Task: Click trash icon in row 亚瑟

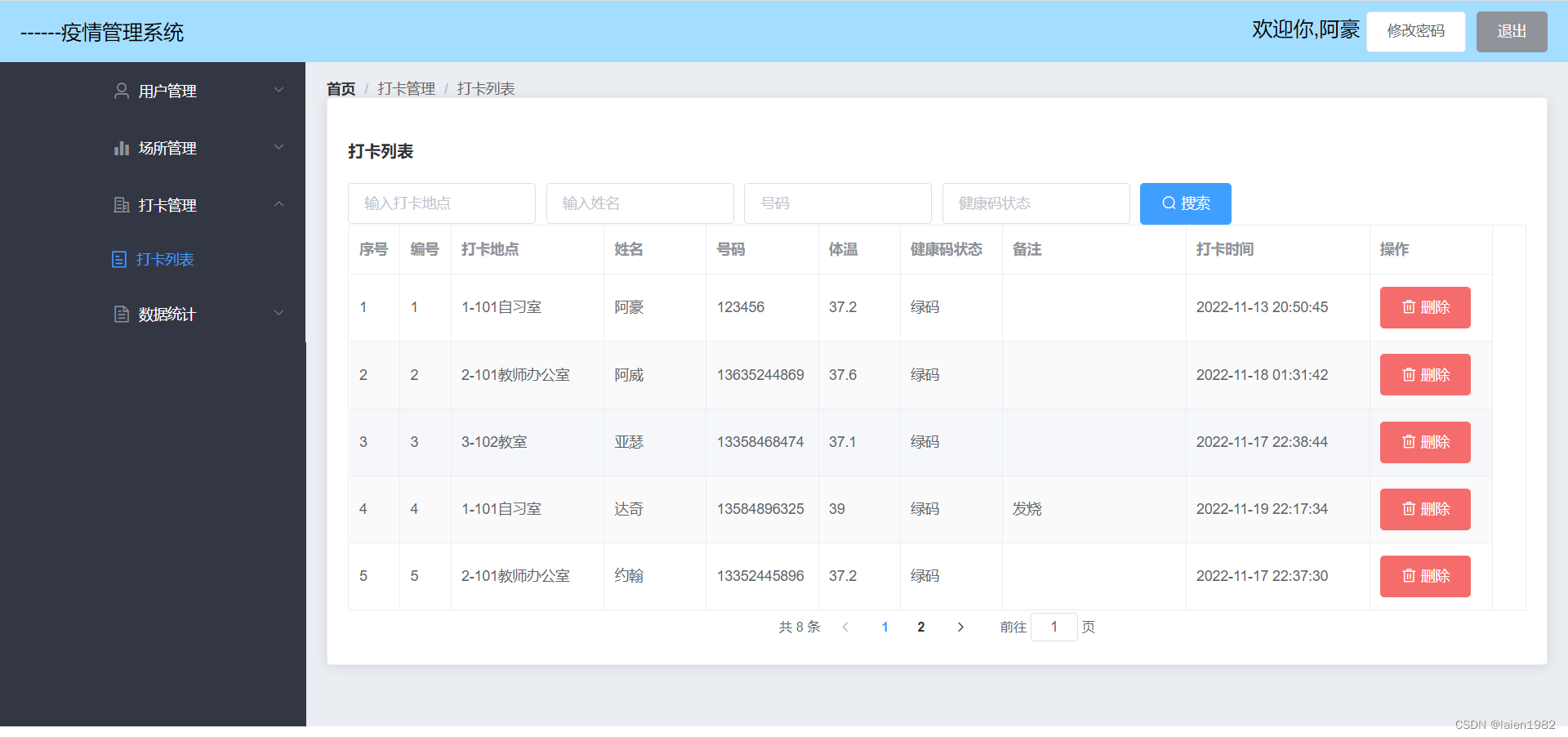Action: click(x=1409, y=442)
